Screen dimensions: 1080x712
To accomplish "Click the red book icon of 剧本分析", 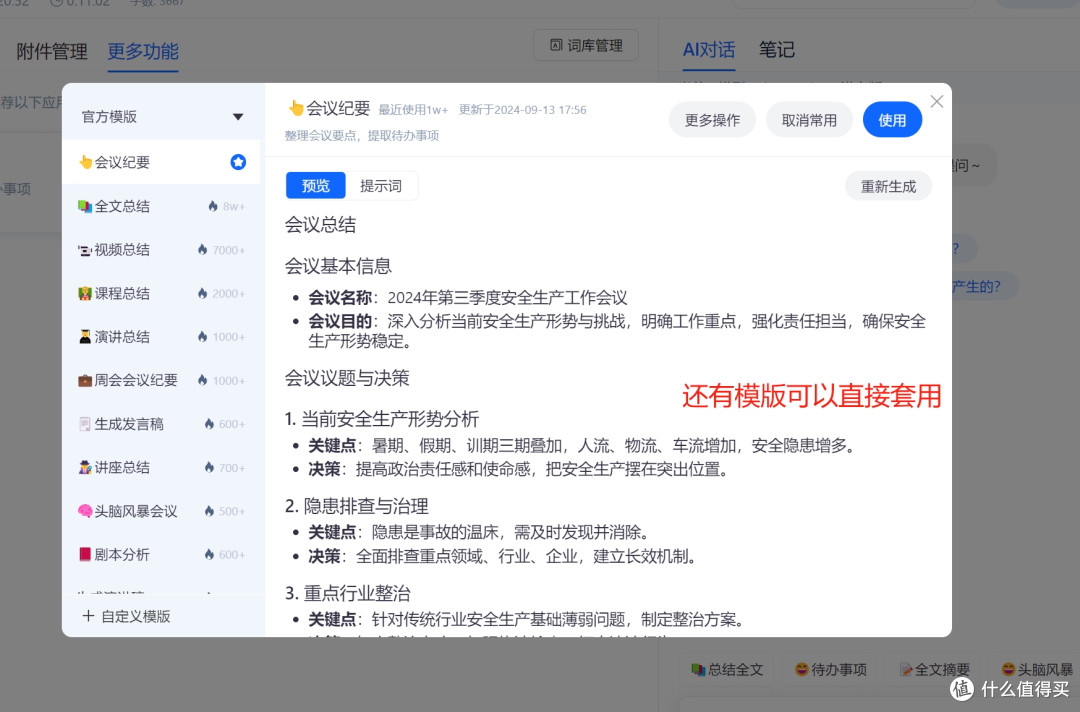I will 85,554.
